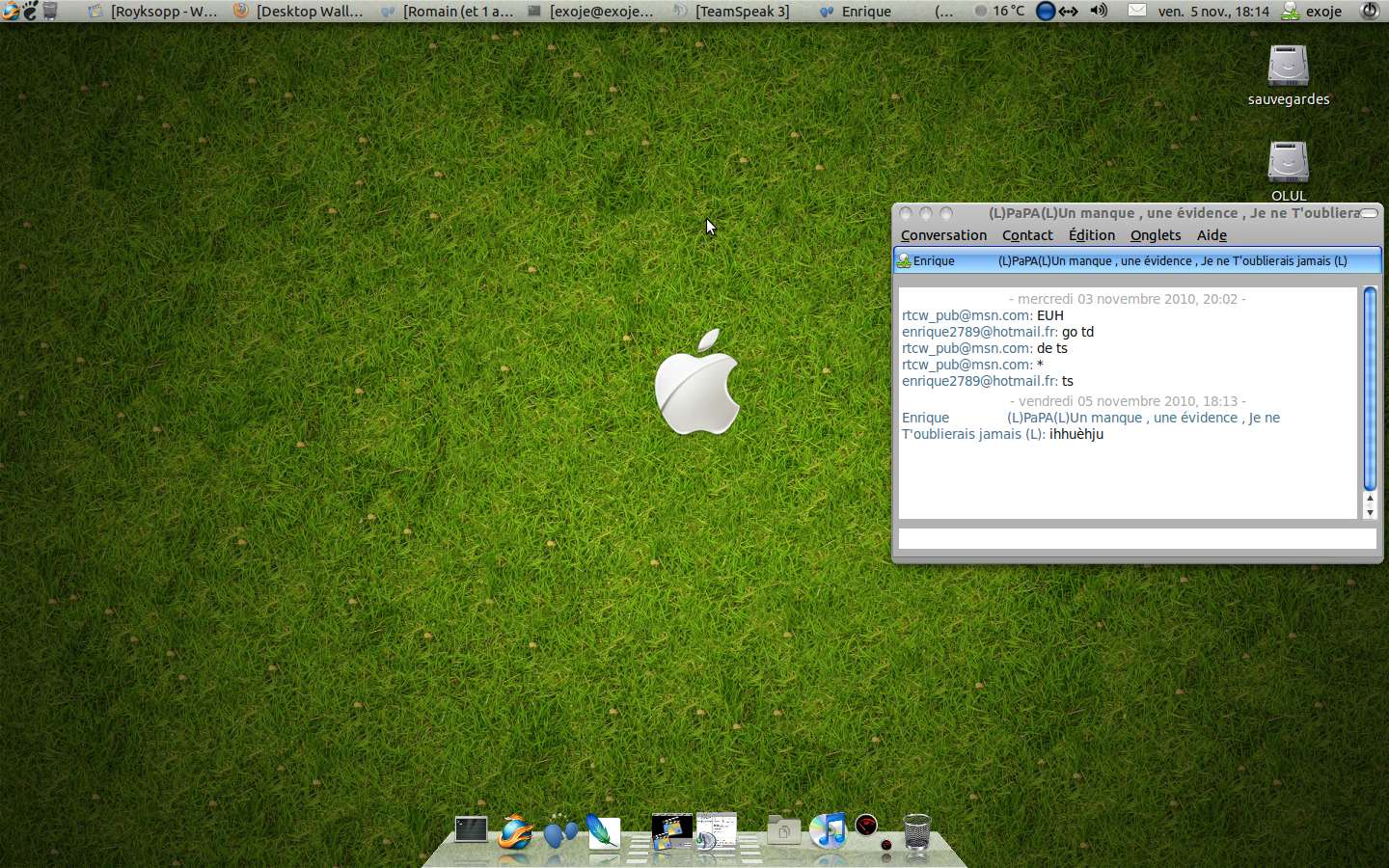
Task: Open the clock showing ven. 5 nov., 18:14
Action: point(1213,12)
